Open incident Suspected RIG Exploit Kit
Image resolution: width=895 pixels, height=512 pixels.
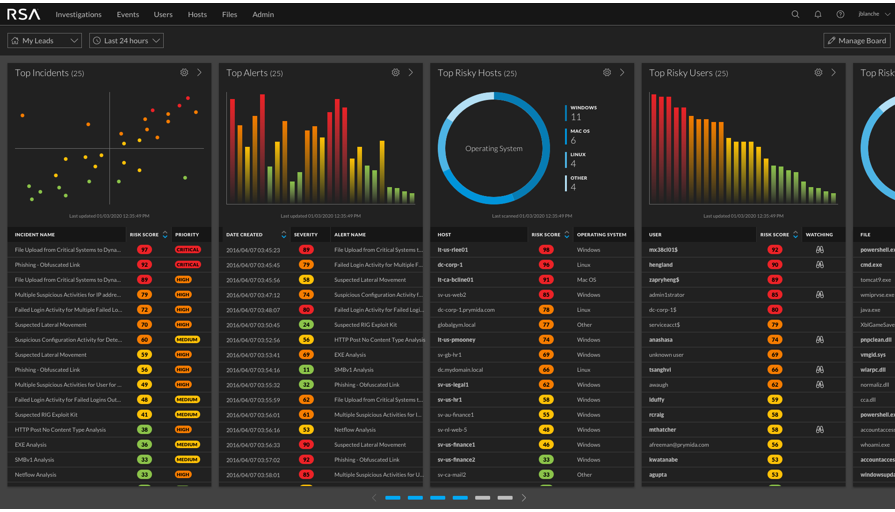click(x=46, y=414)
